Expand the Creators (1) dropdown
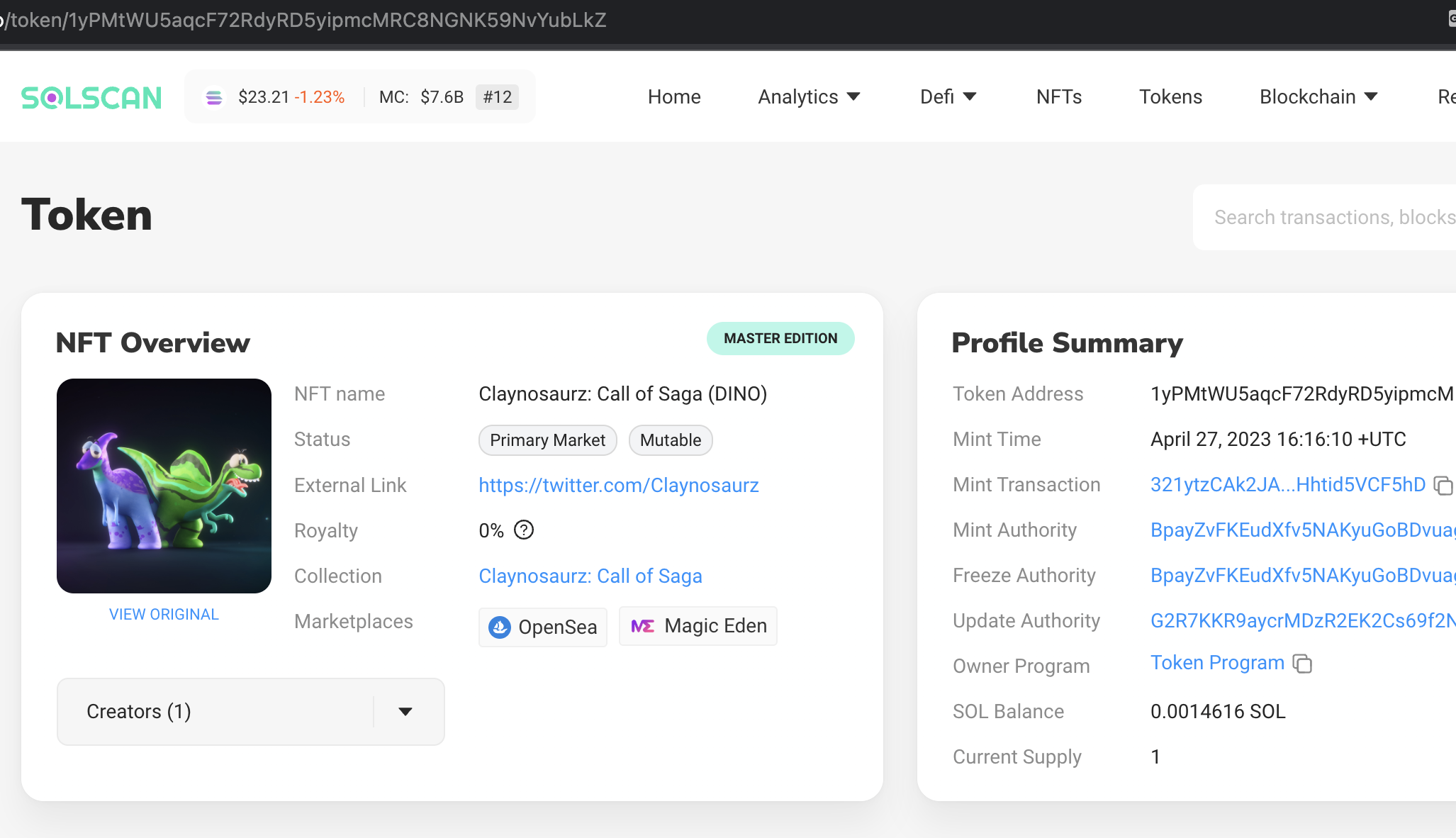 point(405,711)
